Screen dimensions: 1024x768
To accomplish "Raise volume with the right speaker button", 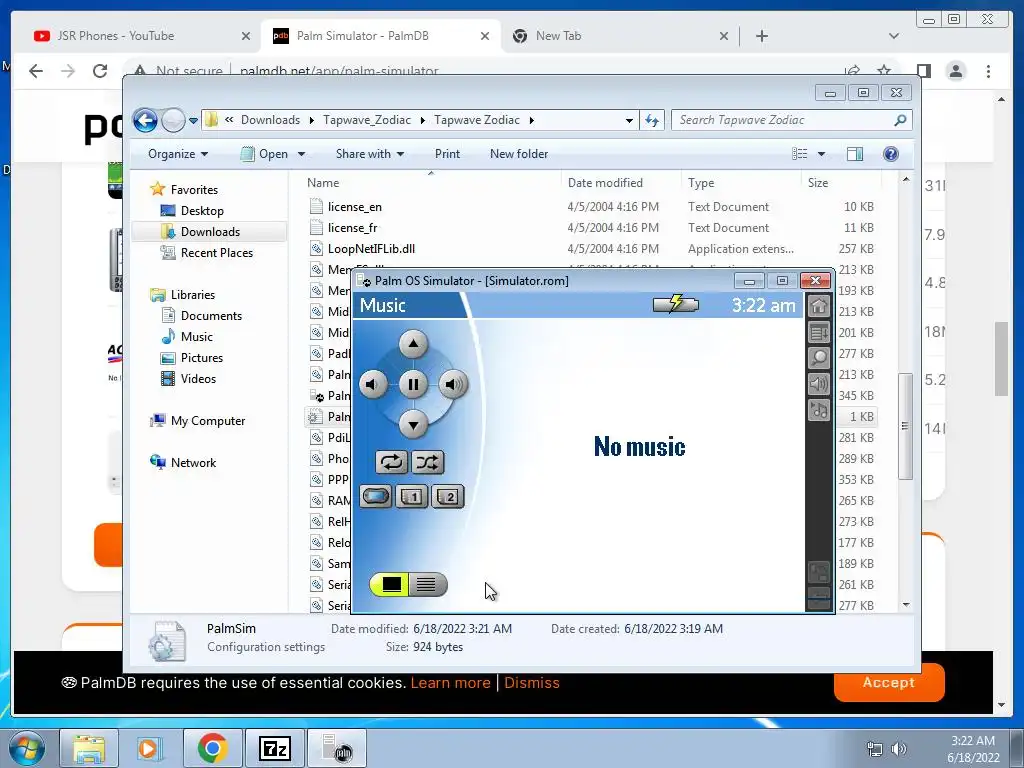I will (x=453, y=385).
